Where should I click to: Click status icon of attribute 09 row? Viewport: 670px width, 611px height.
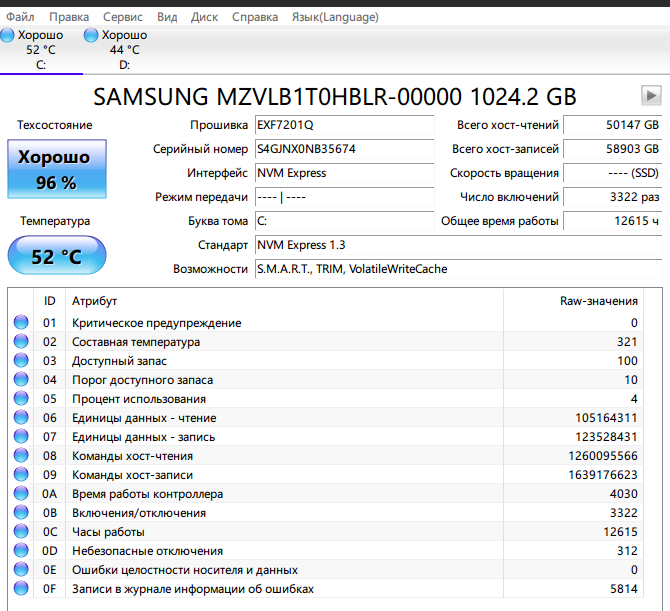21,474
